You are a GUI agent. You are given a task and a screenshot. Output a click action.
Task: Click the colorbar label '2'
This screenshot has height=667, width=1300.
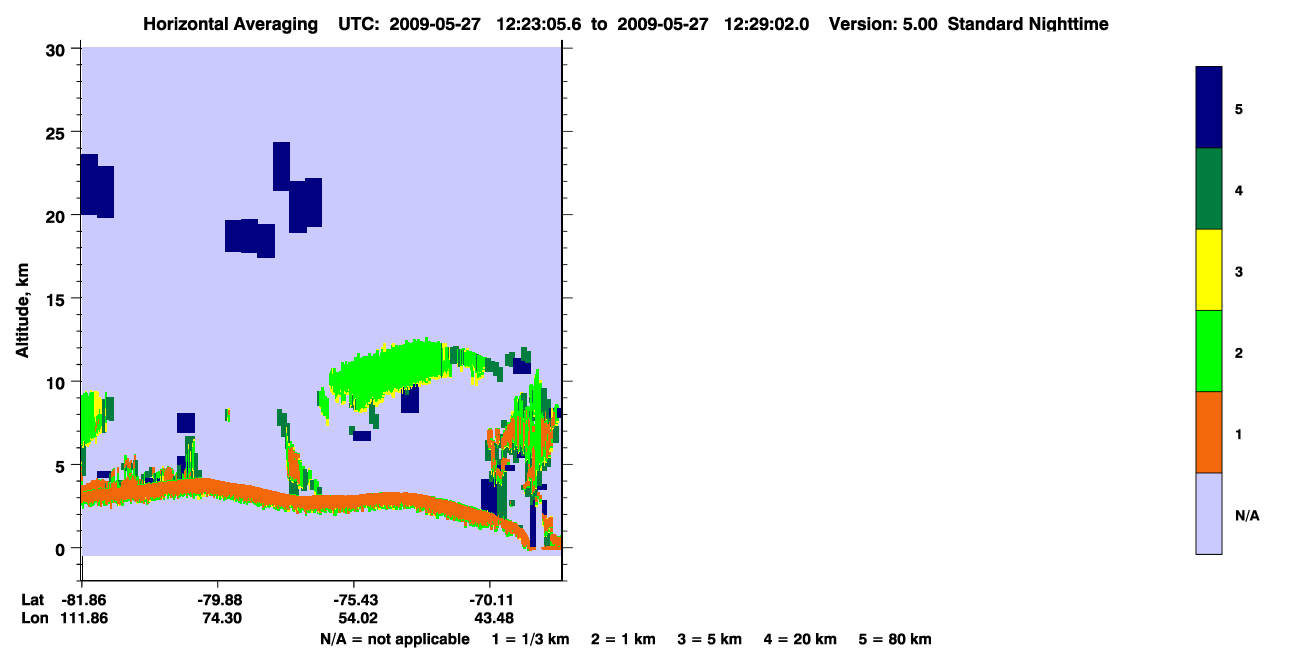pos(1239,353)
